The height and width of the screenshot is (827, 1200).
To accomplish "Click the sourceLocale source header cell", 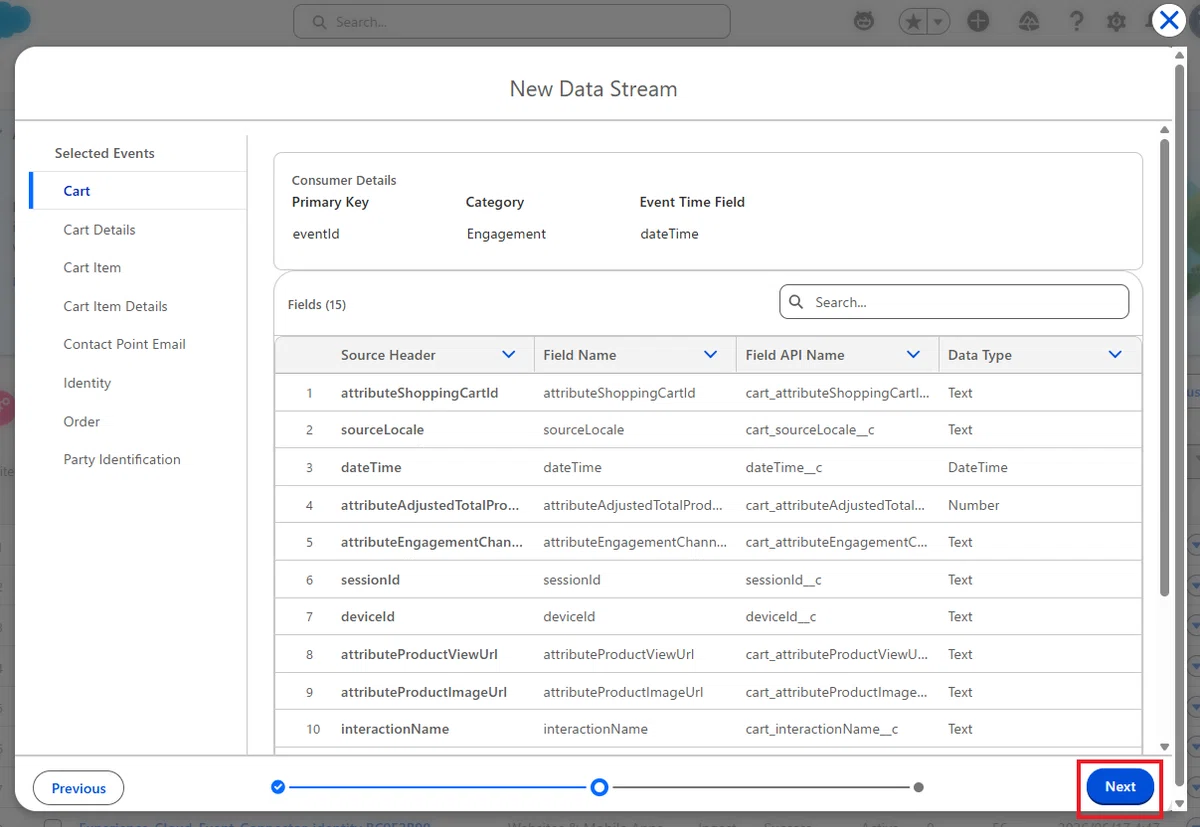I will tap(382, 430).
